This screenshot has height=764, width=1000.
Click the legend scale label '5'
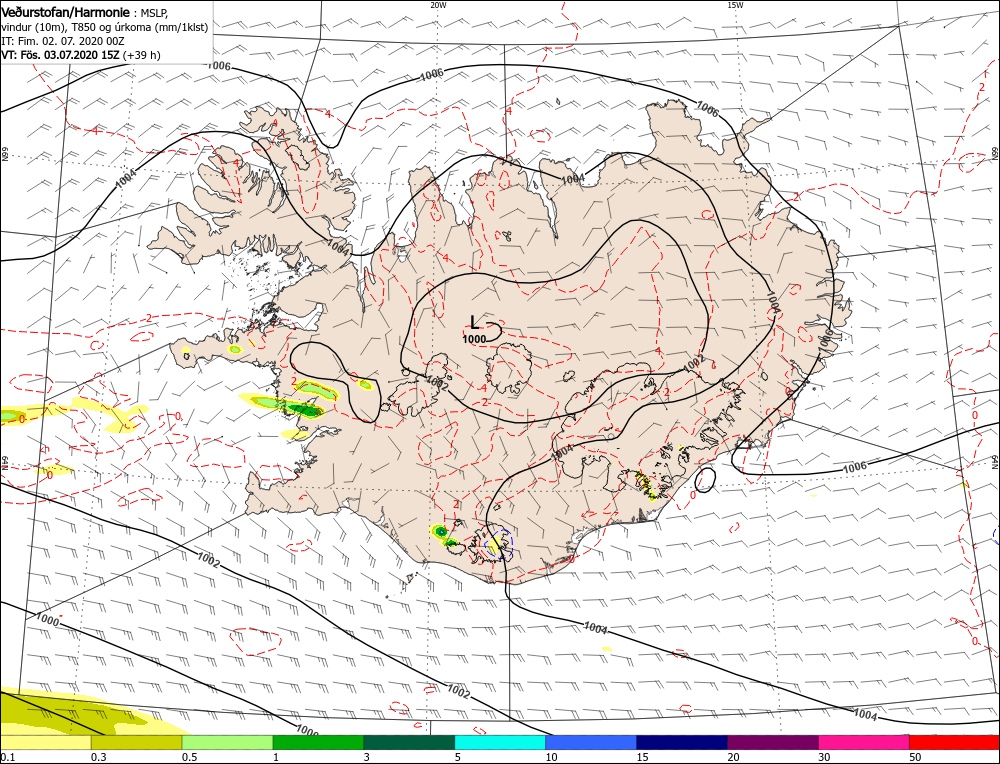[457, 757]
